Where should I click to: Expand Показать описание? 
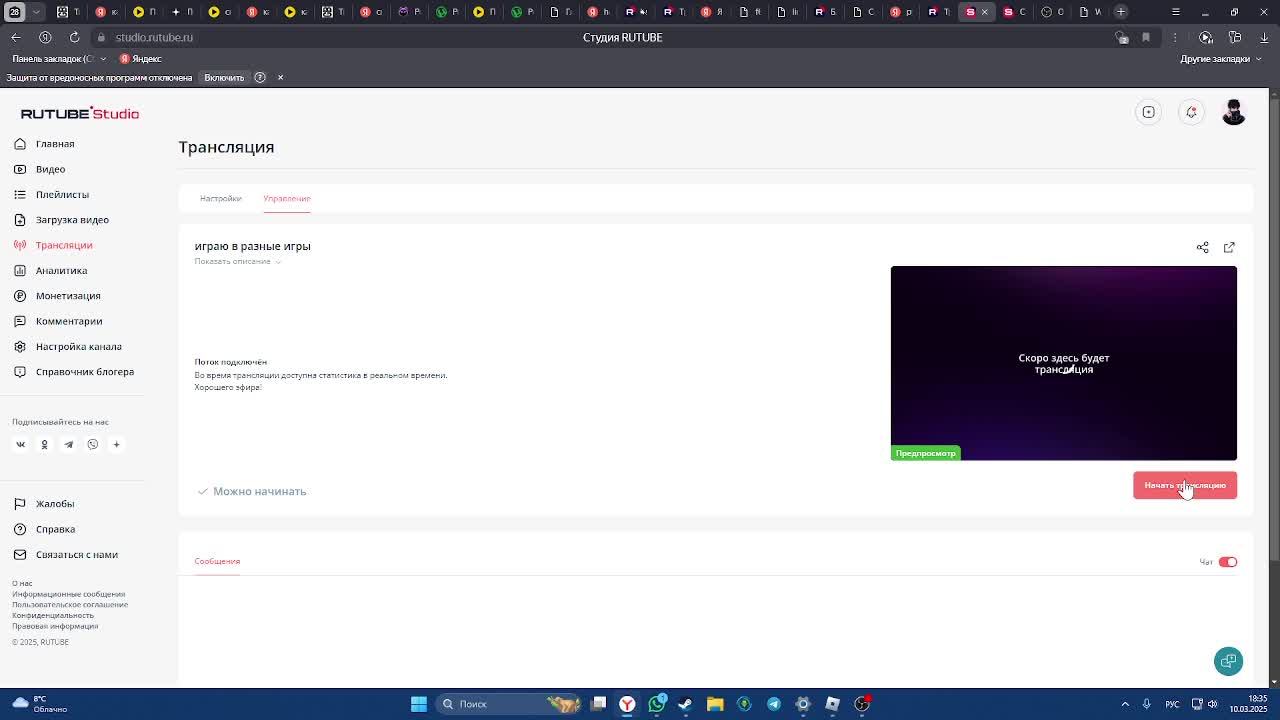[238, 262]
